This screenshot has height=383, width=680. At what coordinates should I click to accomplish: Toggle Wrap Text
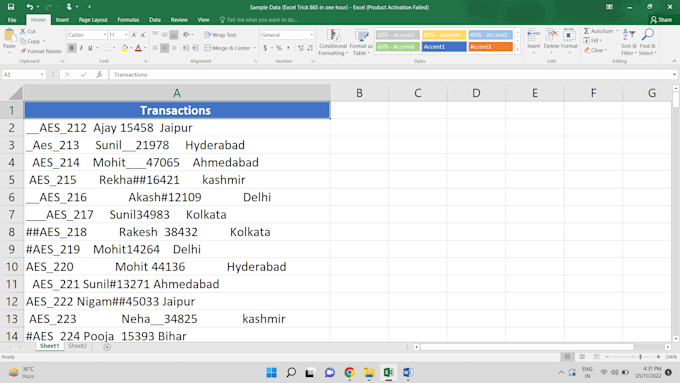coord(220,35)
